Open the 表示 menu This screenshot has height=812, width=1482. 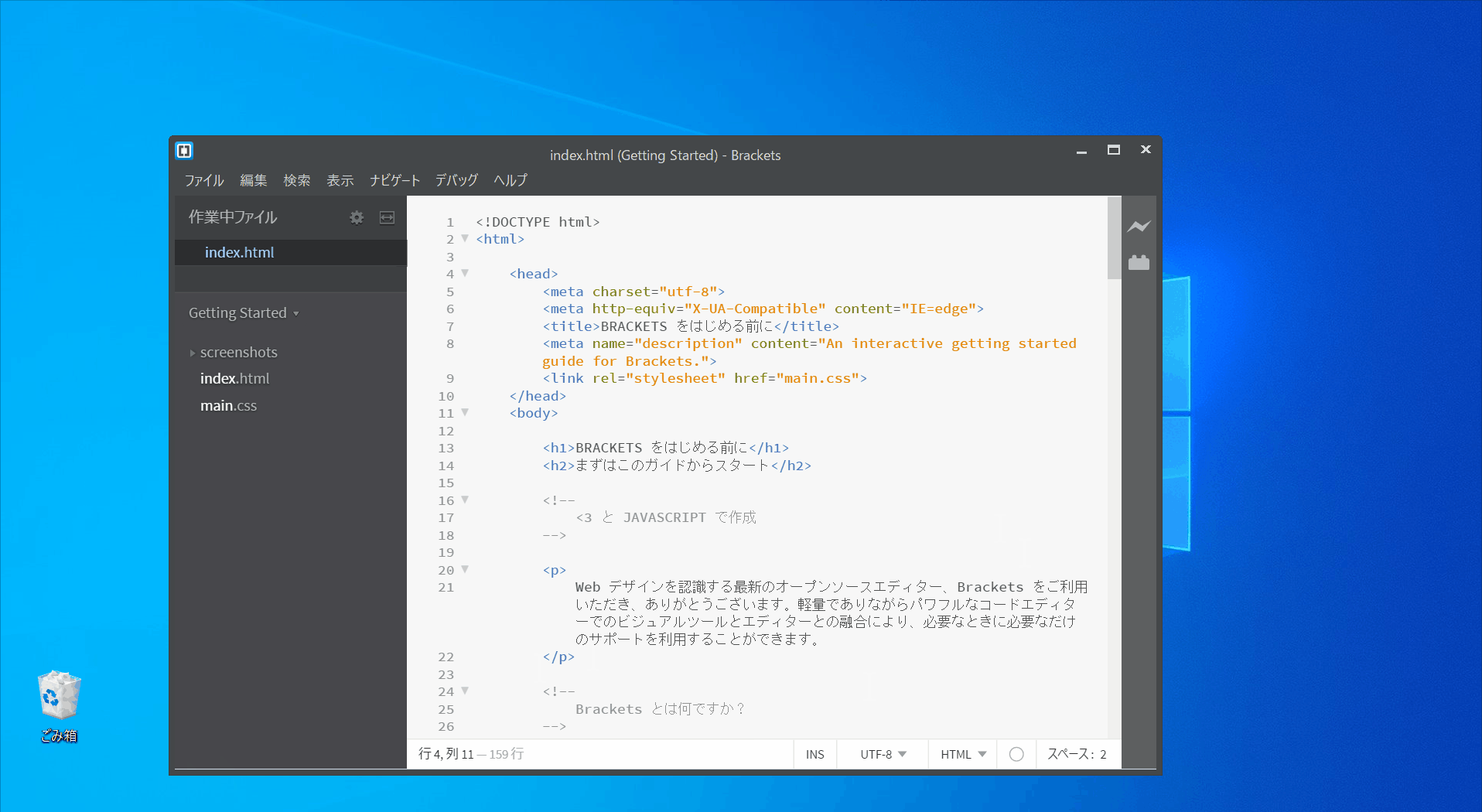click(x=340, y=180)
